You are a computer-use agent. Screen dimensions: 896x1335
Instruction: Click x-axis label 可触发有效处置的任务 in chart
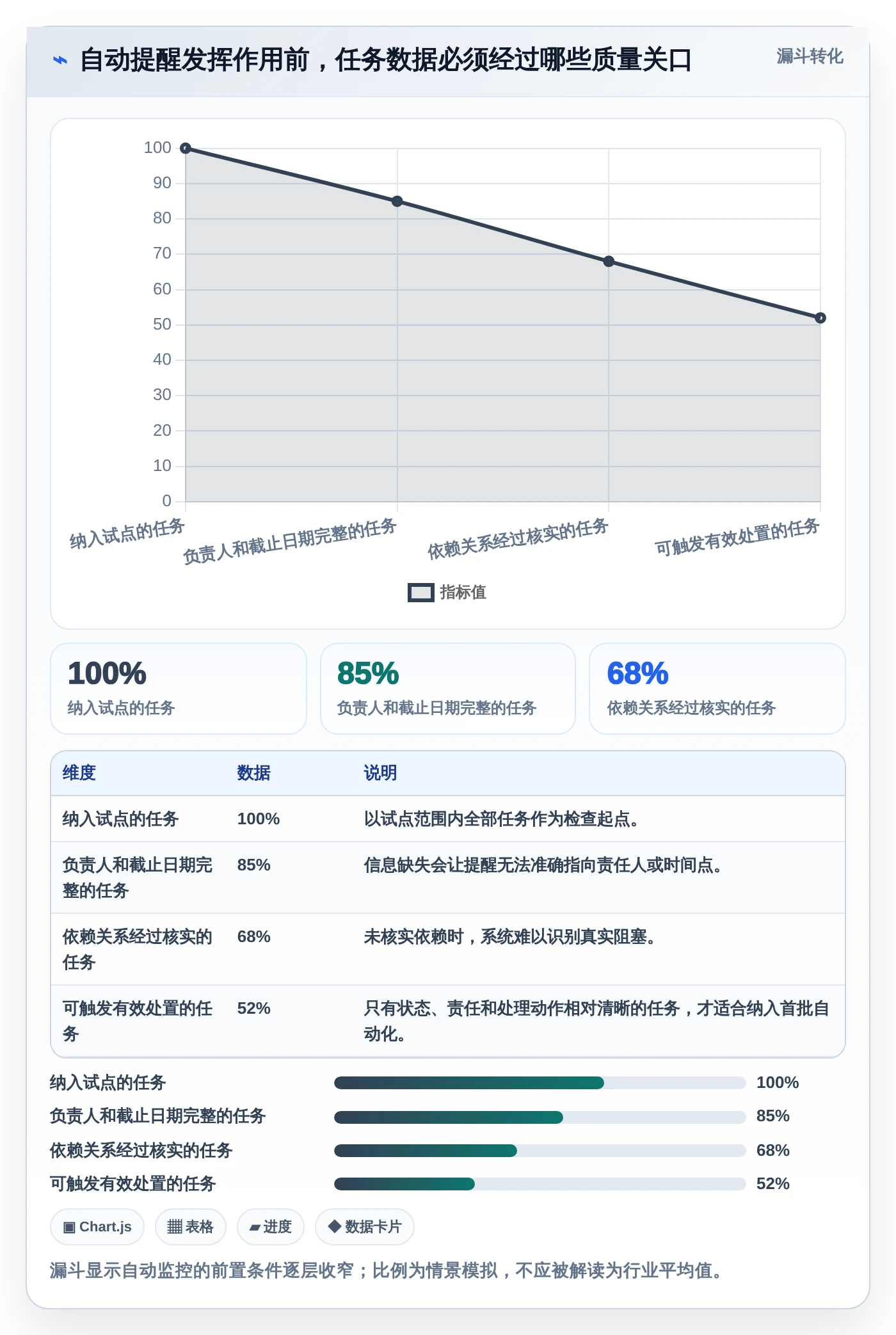click(737, 537)
